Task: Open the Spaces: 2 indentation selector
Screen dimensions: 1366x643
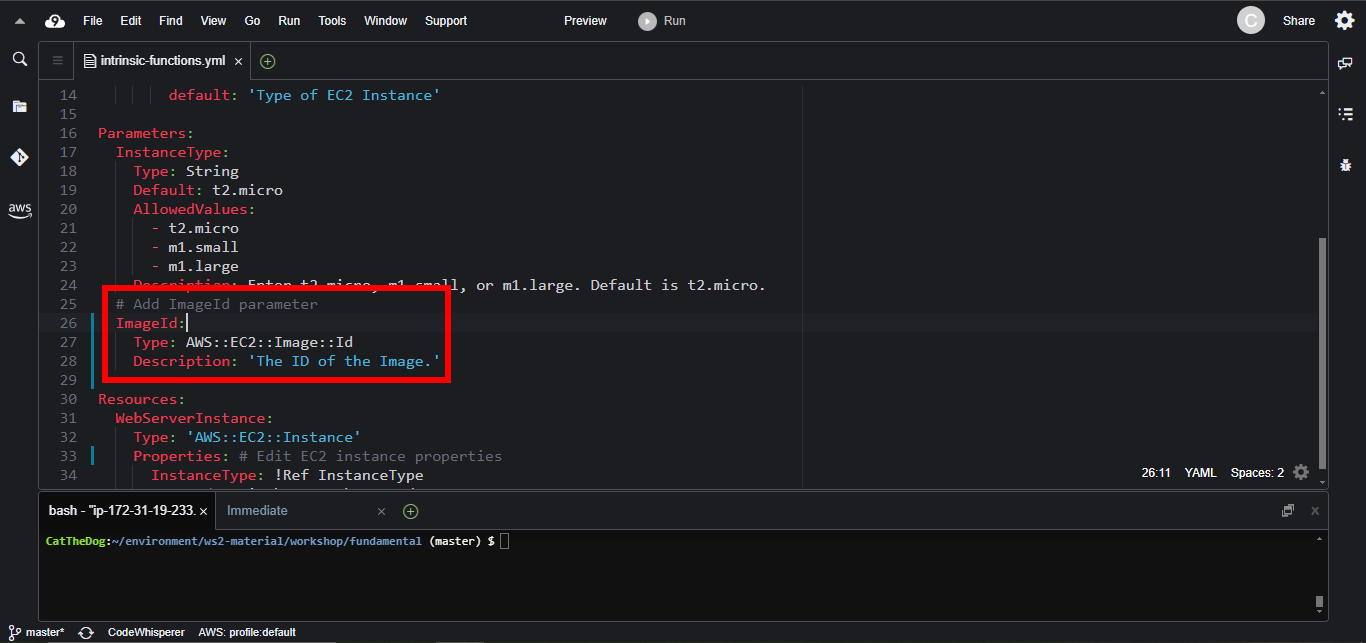Action: coord(1257,473)
